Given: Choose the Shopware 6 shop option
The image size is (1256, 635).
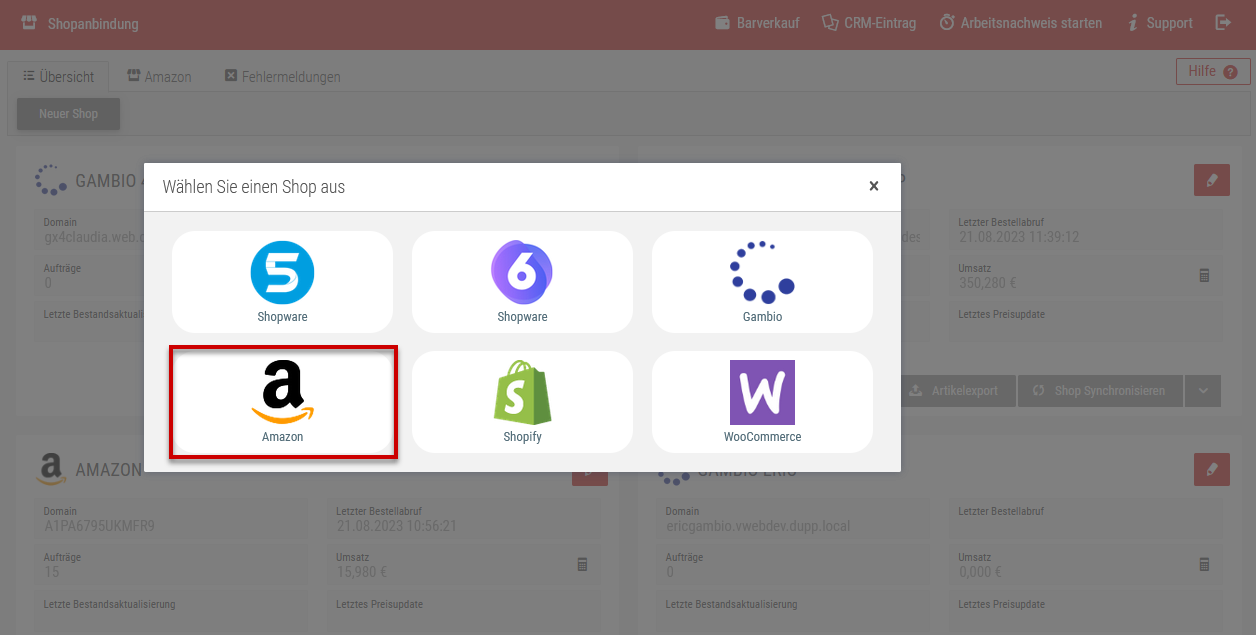Looking at the screenshot, I should tap(522, 282).
